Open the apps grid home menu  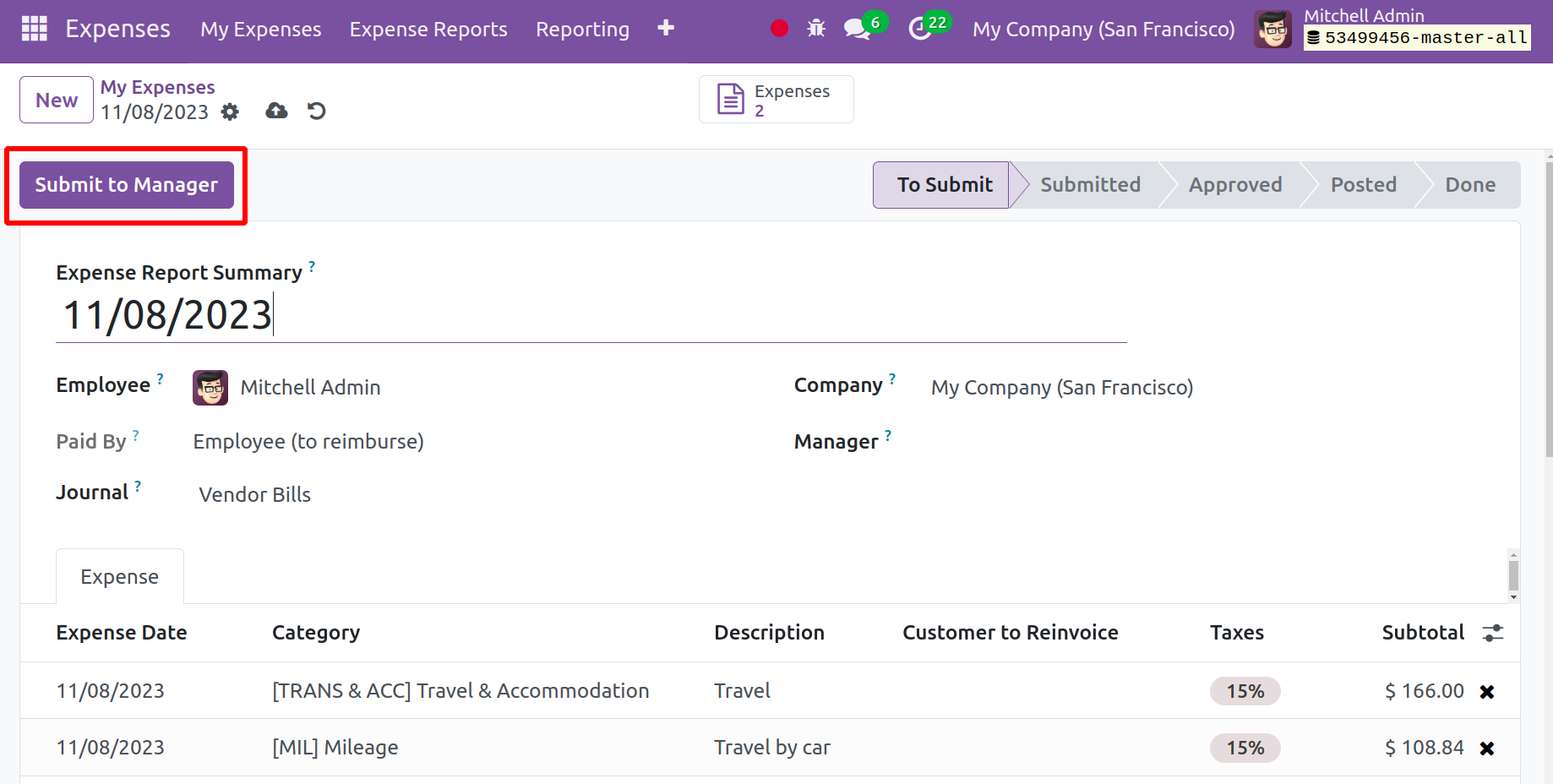[35, 29]
